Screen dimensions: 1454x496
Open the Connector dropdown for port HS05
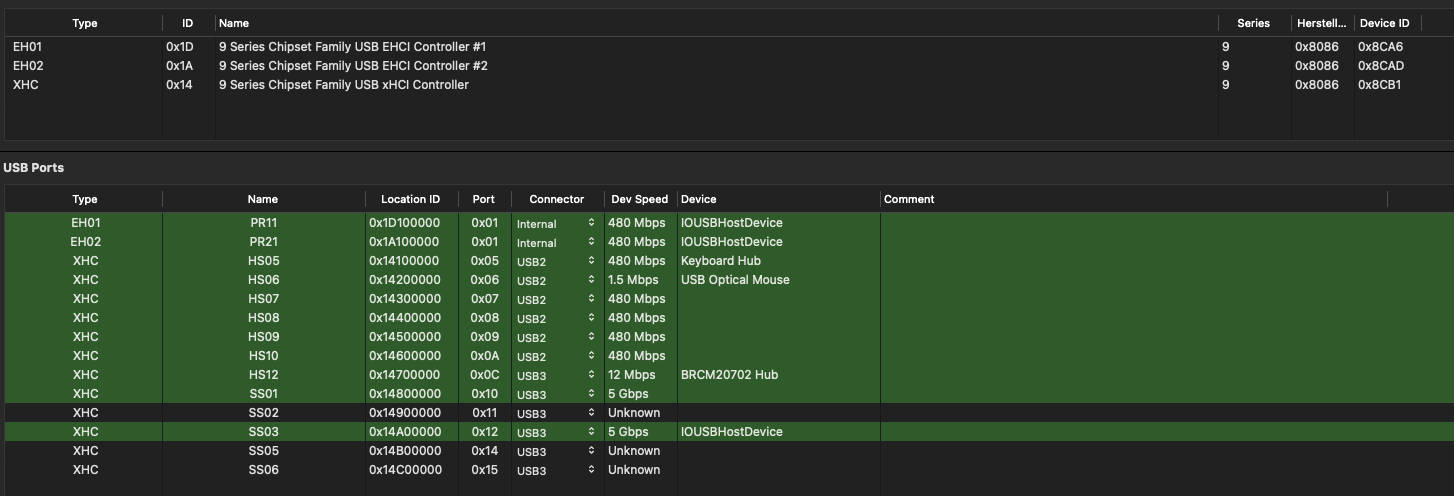tap(557, 262)
